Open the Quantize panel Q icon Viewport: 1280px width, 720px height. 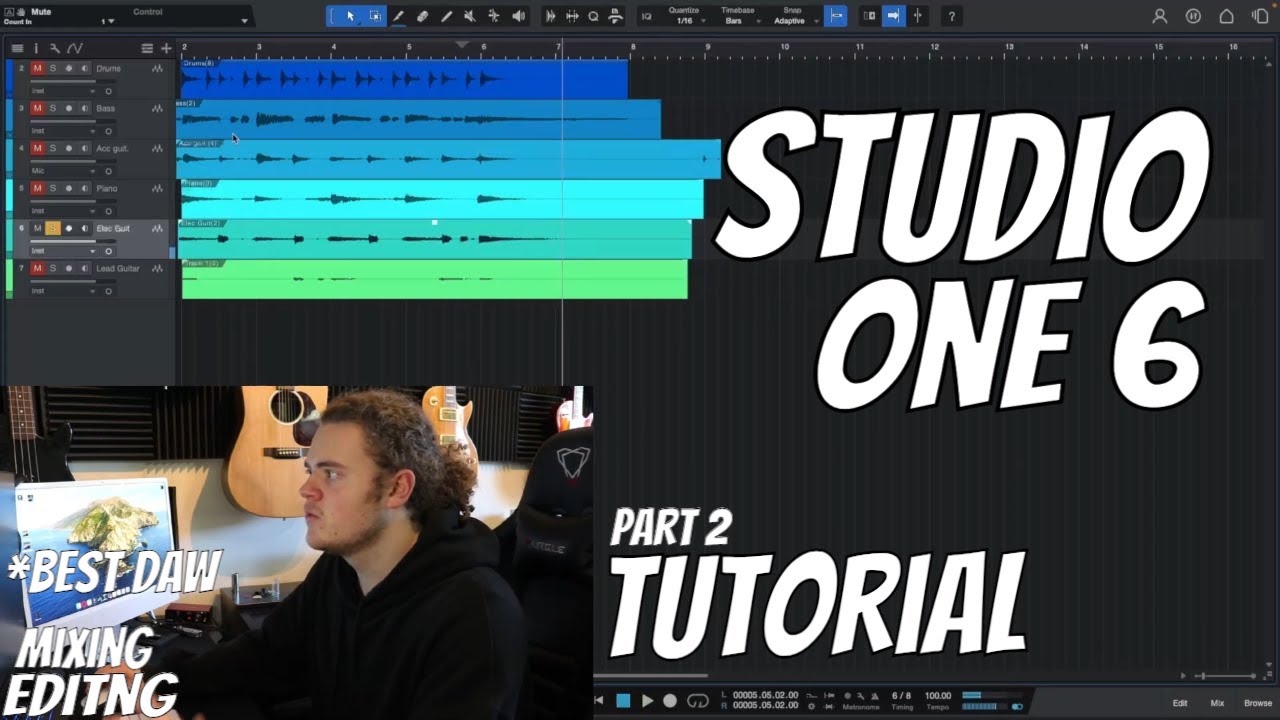pos(593,16)
